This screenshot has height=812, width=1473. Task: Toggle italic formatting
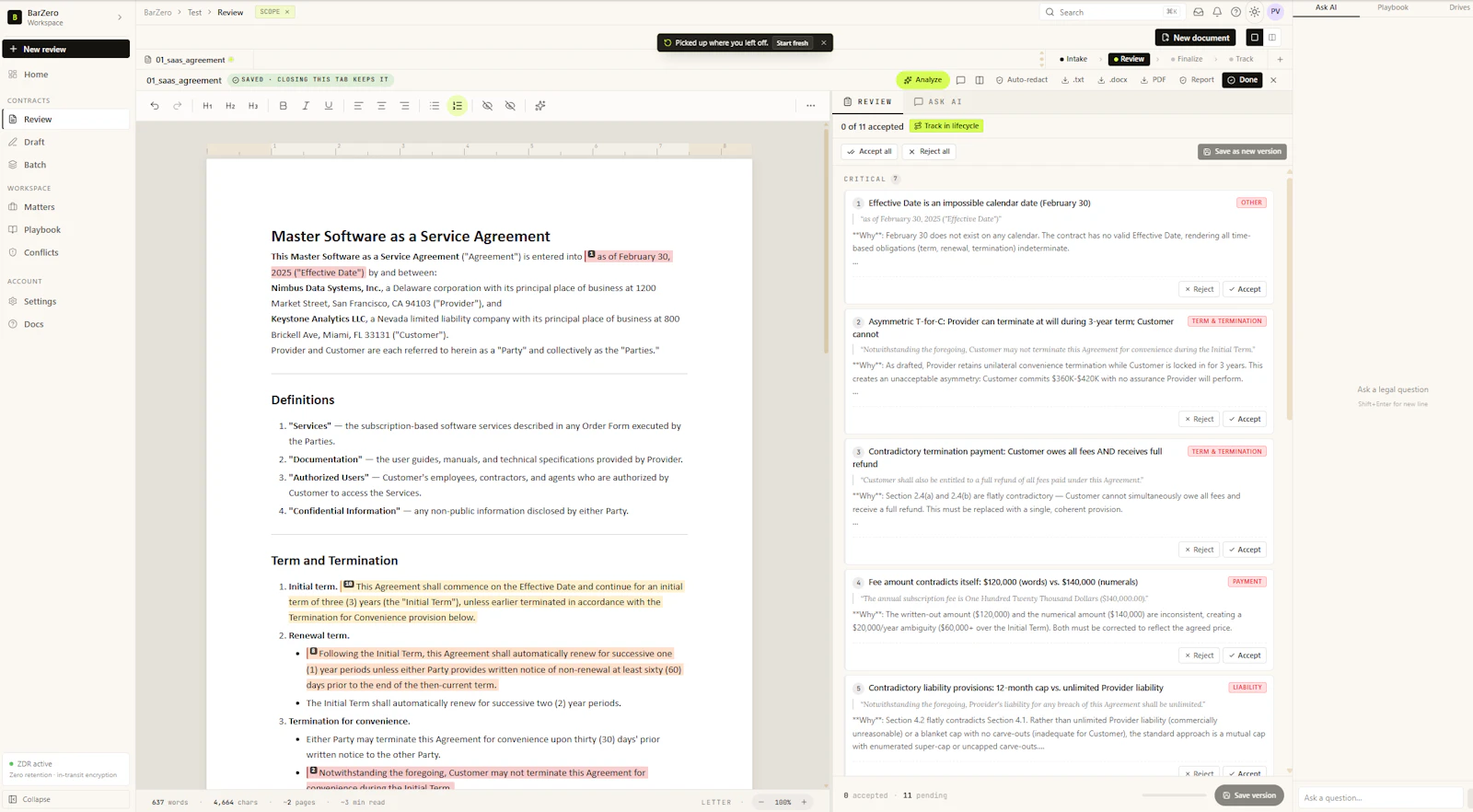coord(306,106)
